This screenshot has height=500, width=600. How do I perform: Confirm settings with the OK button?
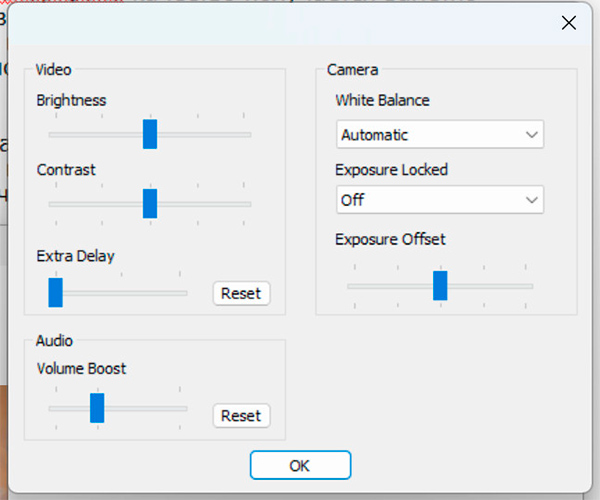[300, 465]
